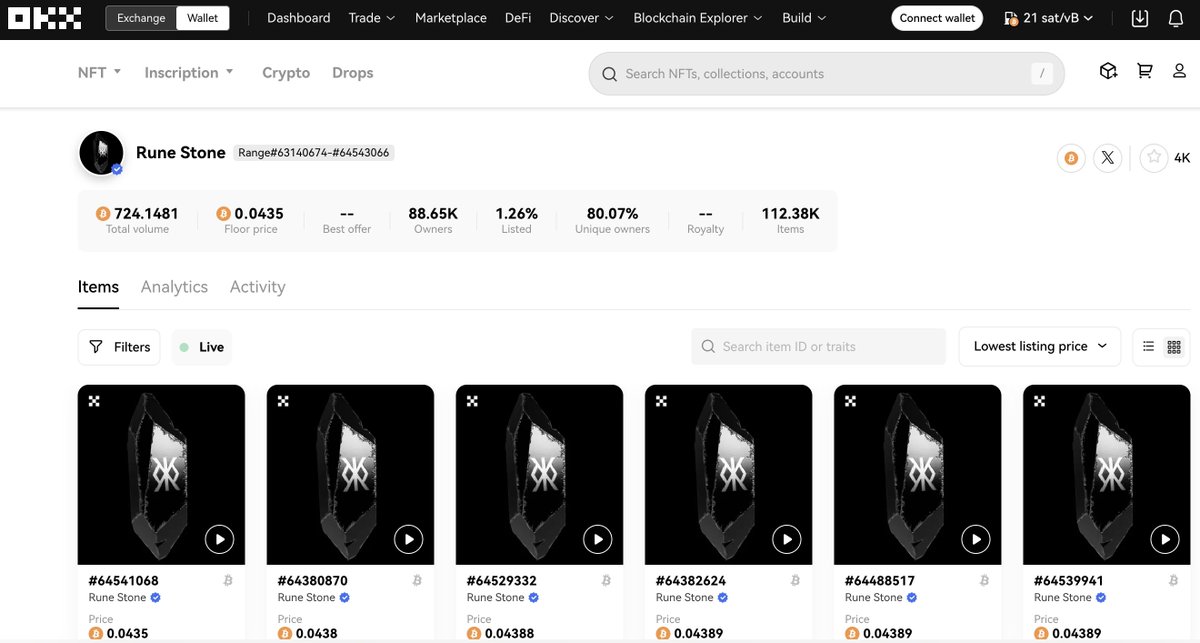Image resolution: width=1200 pixels, height=643 pixels.
Task: Focus the Search item ID or traits field
Action: click(x=818, y=346)
